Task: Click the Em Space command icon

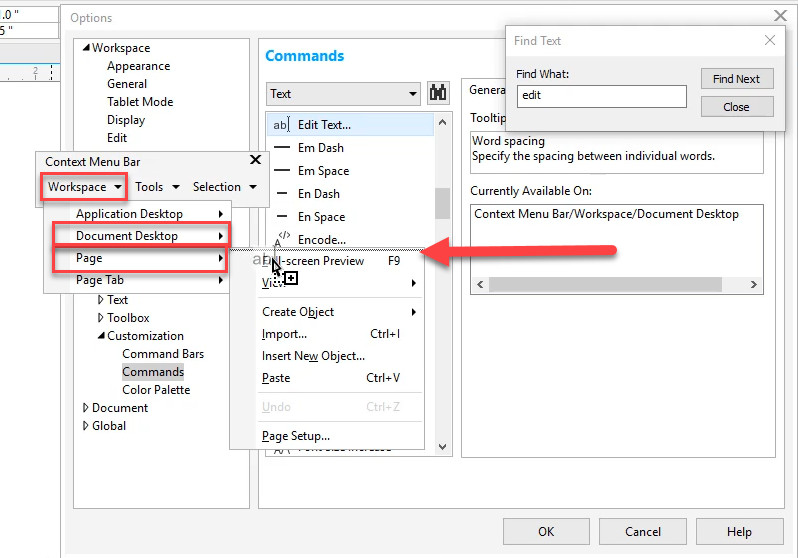Action: point(282,171)
